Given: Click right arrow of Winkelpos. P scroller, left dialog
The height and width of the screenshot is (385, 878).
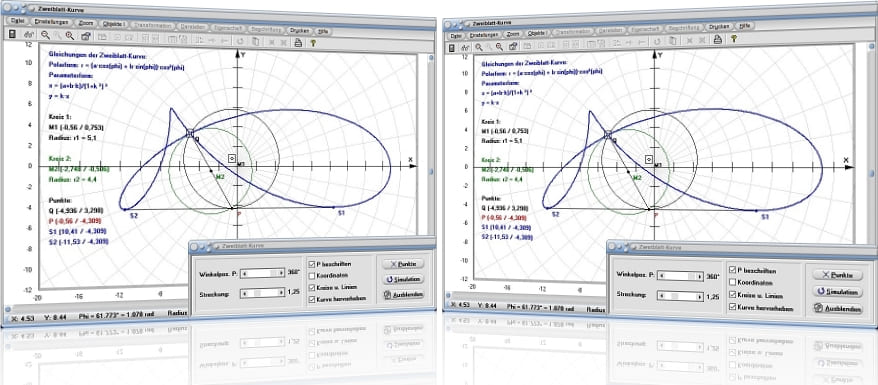Looking at the screenshot, I should pos(281,274).
